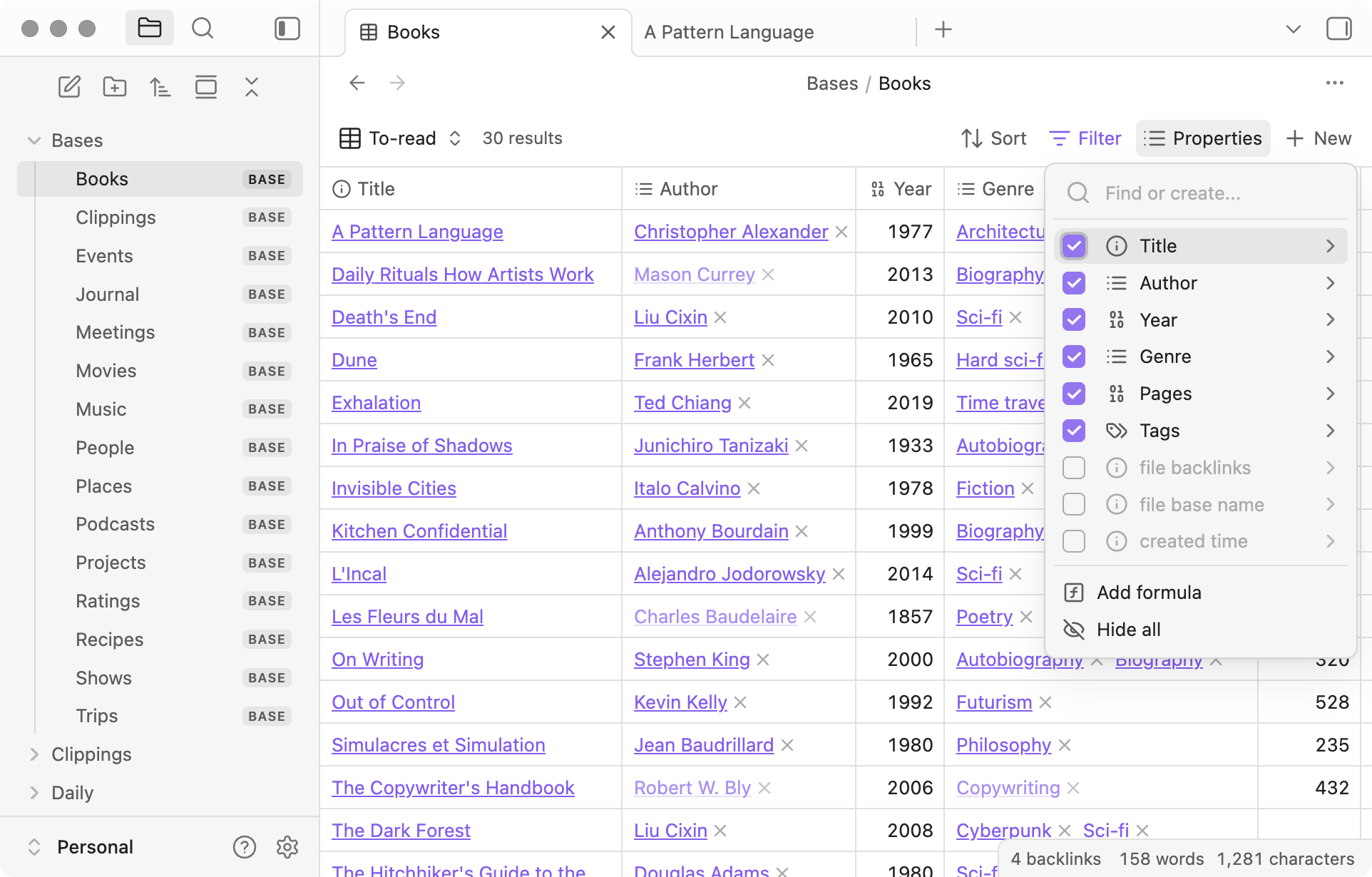The width and height of the screenshot is (1372, 877).
Task: Open the more options menu for Books
Action: [x=1334, y=83]
